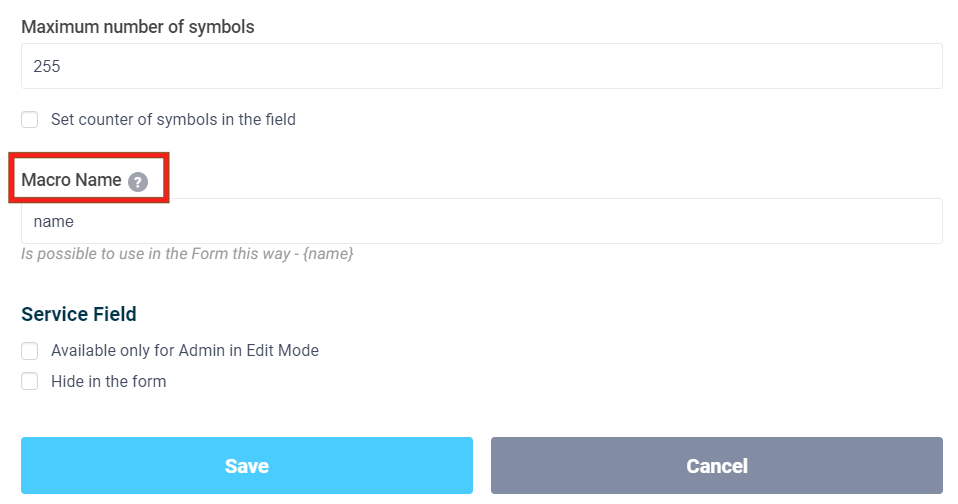The width and height of the screenshot is (958, 504).
Task: Check Available only for Admin in Edit Mode
Action: 30,351
